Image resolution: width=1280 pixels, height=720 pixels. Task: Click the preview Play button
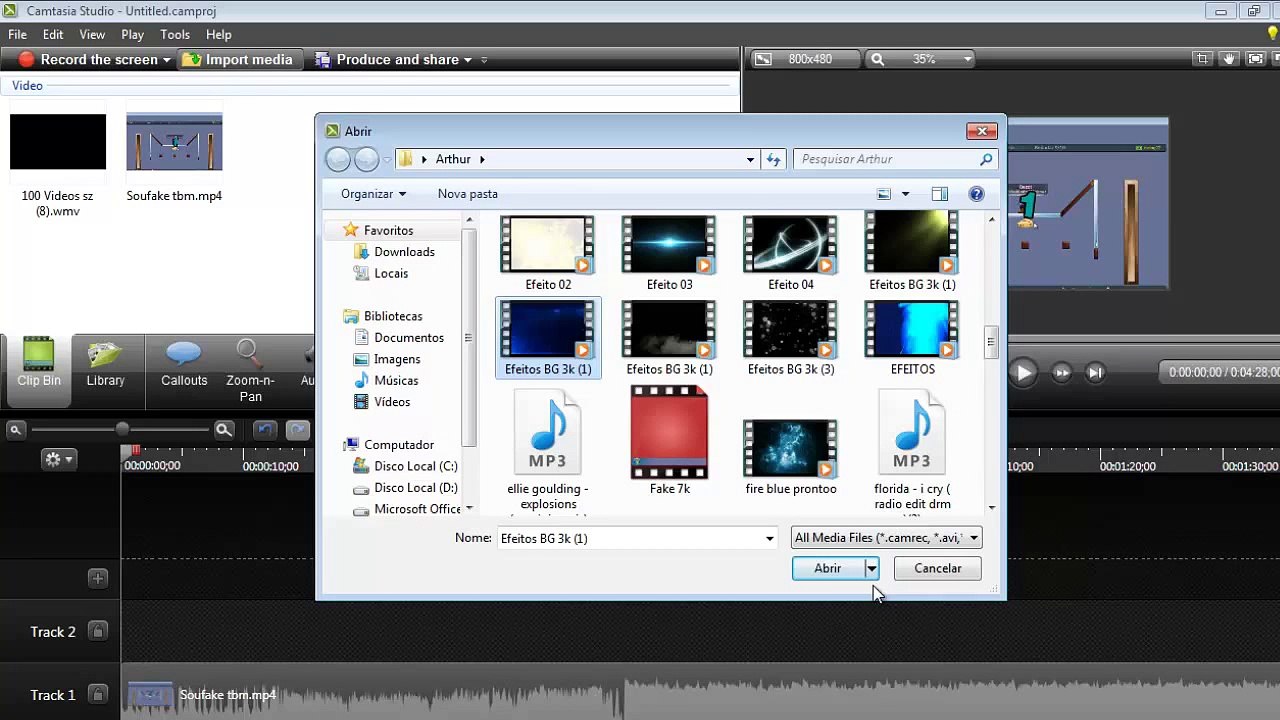[x=1023, y=373]
